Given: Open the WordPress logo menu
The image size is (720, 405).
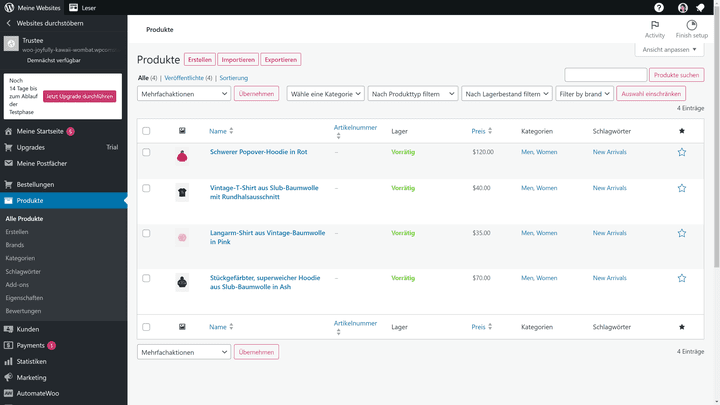Looking at the screenshot, I should (9, 7).
